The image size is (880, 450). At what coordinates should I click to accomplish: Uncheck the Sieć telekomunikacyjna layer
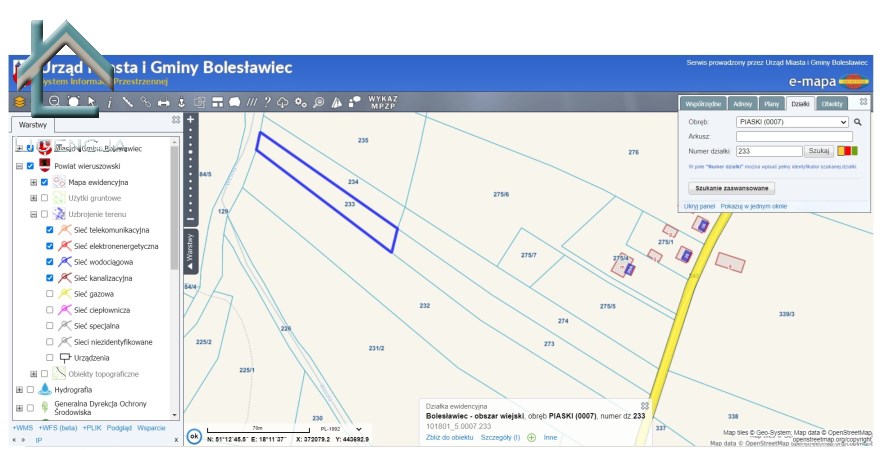tap(50, 230)
